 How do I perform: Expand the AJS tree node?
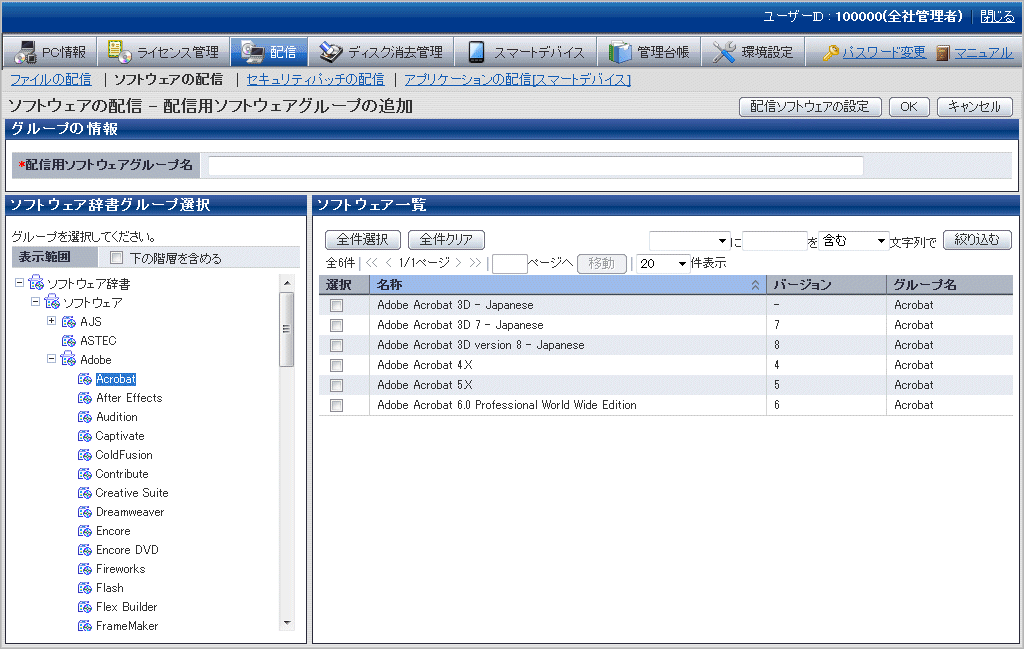(x=52, y=321)
